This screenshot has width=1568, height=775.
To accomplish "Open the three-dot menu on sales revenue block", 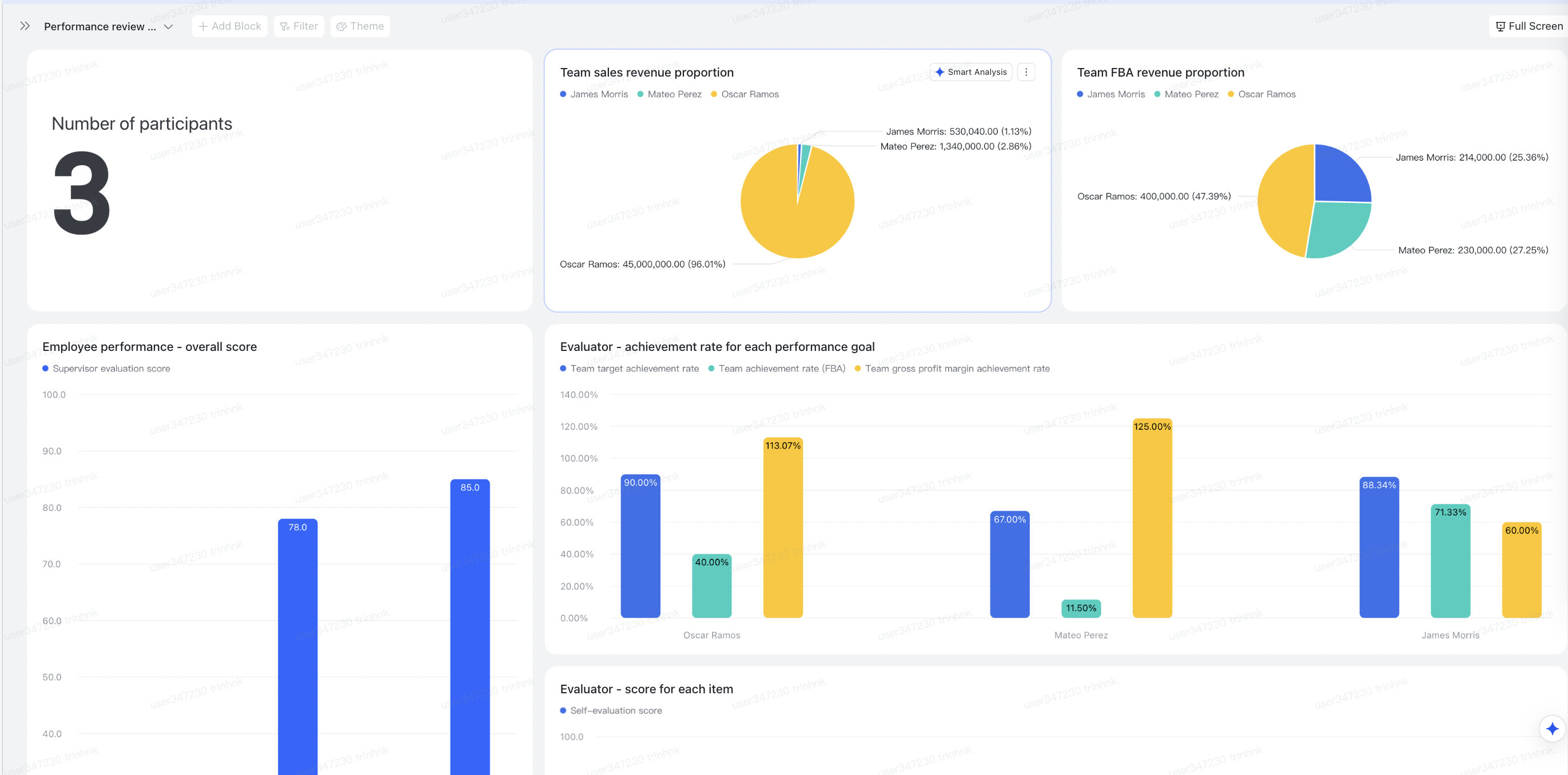I will [1026, 72].
